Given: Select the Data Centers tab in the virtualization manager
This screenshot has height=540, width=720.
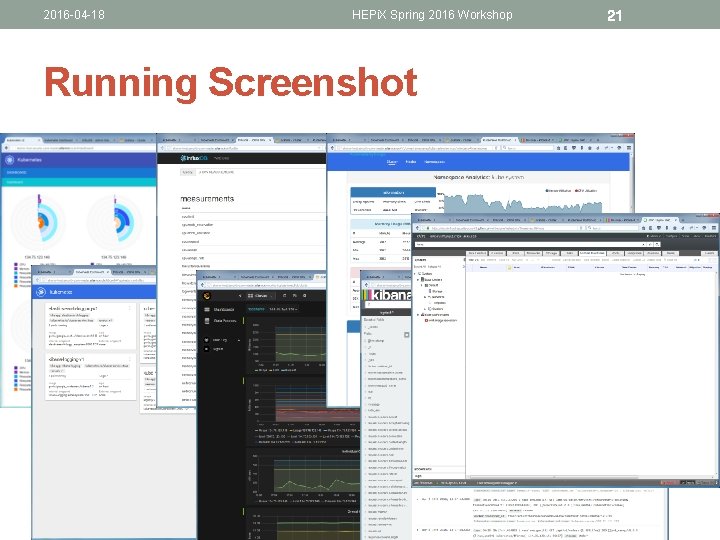Looking at the screenshot, I should point(478,253).
